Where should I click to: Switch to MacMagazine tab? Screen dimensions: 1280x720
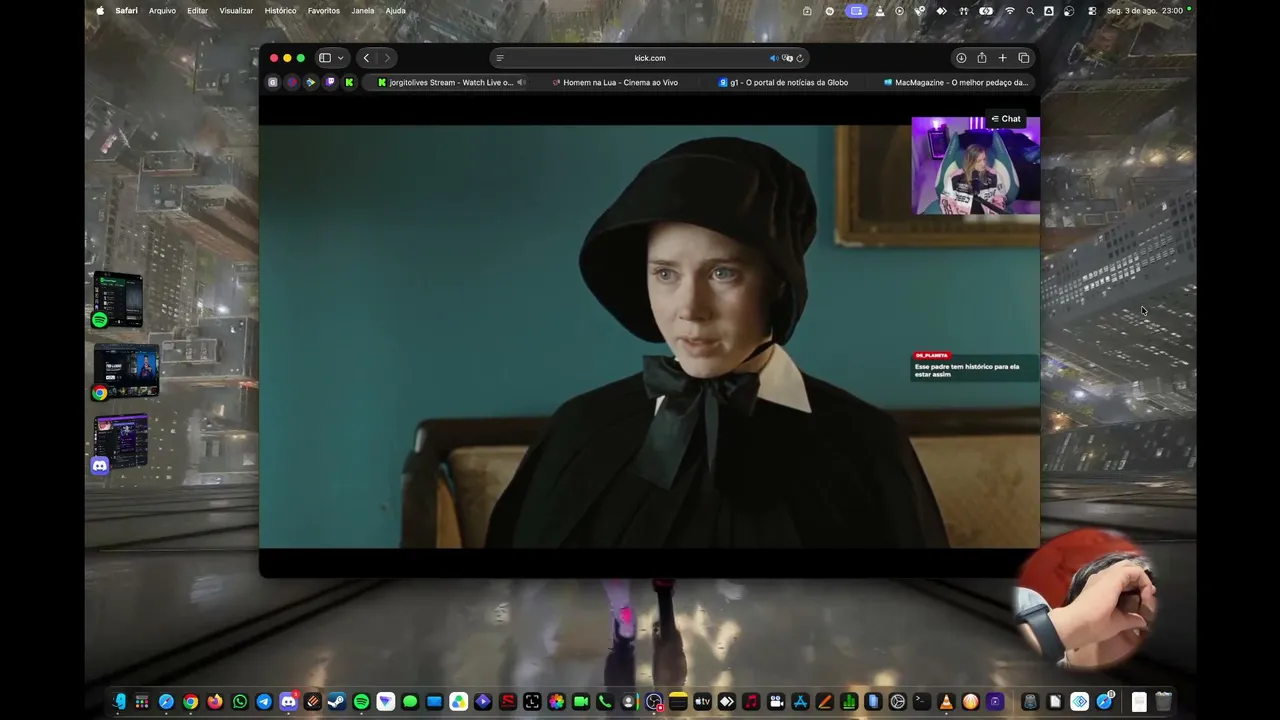(x=955, y=83)
